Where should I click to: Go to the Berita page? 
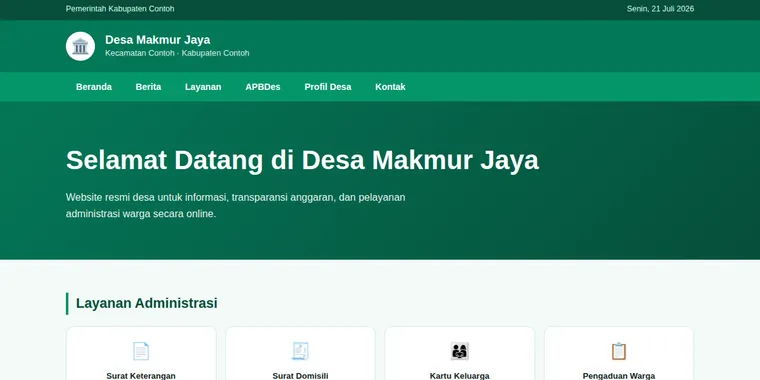point(148,87)
